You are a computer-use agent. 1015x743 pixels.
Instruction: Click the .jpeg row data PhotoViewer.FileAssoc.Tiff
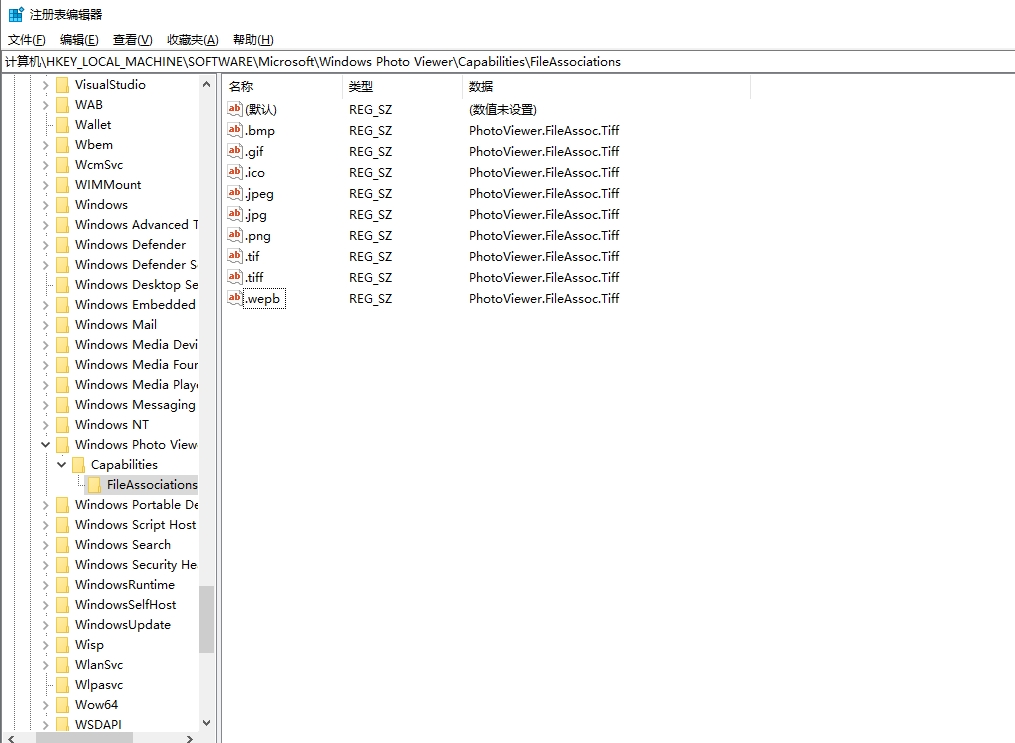tap(544, 194)
